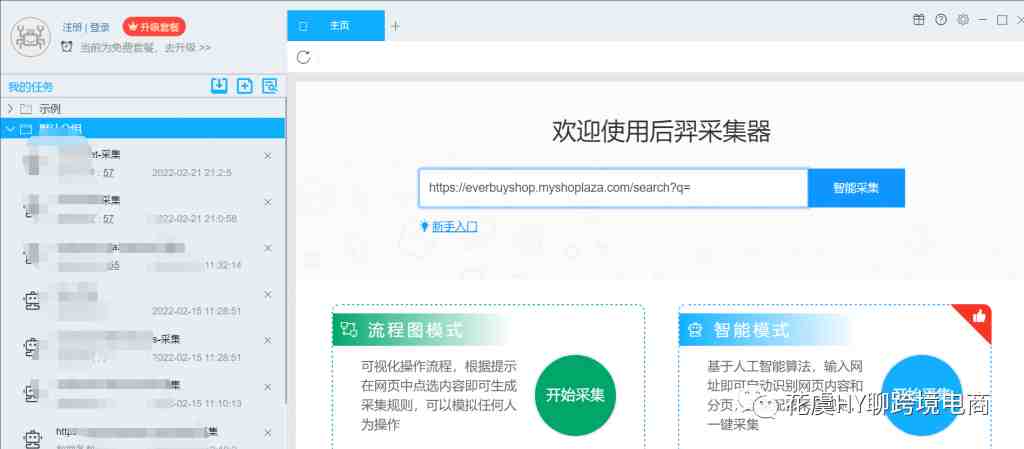Click the red 升级套餐 upgrade button
Image resolution: width=1024 pixels, height=449 pixels.
(x=154, y=27)
